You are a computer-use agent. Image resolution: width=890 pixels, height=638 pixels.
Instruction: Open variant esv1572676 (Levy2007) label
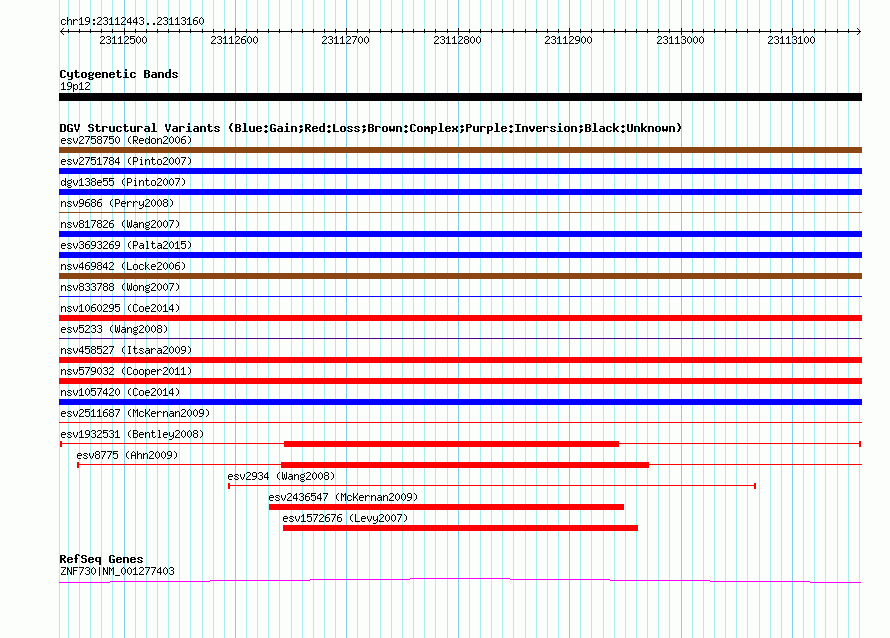345,518
